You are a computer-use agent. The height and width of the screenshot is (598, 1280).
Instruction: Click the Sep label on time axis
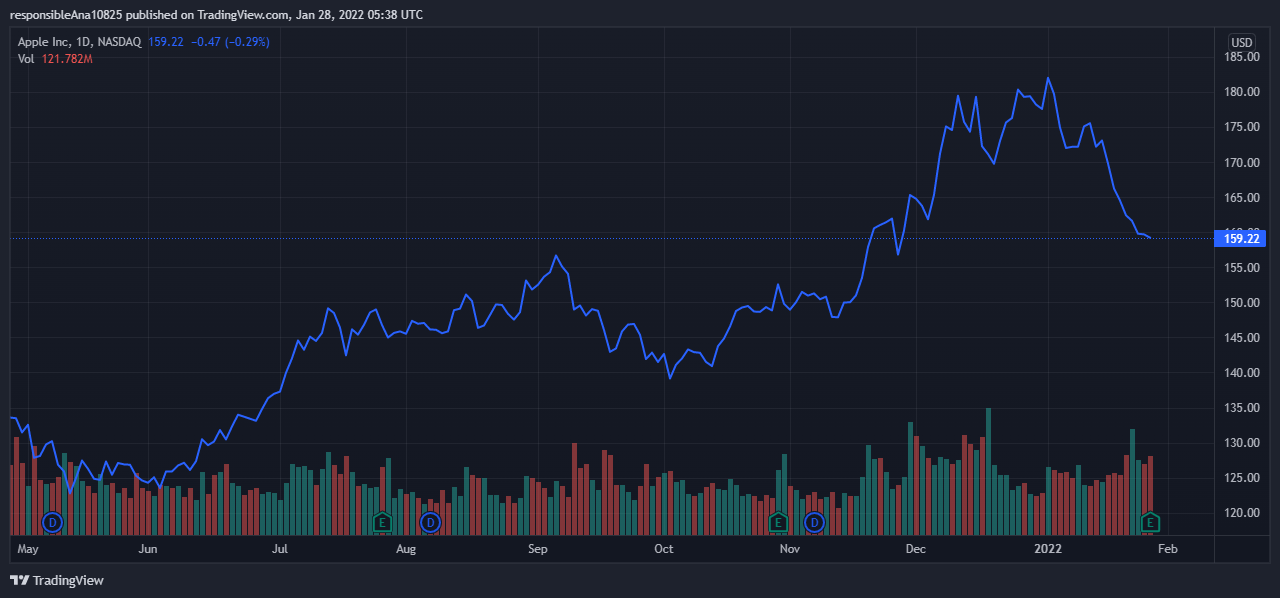(x=537, y=549)
